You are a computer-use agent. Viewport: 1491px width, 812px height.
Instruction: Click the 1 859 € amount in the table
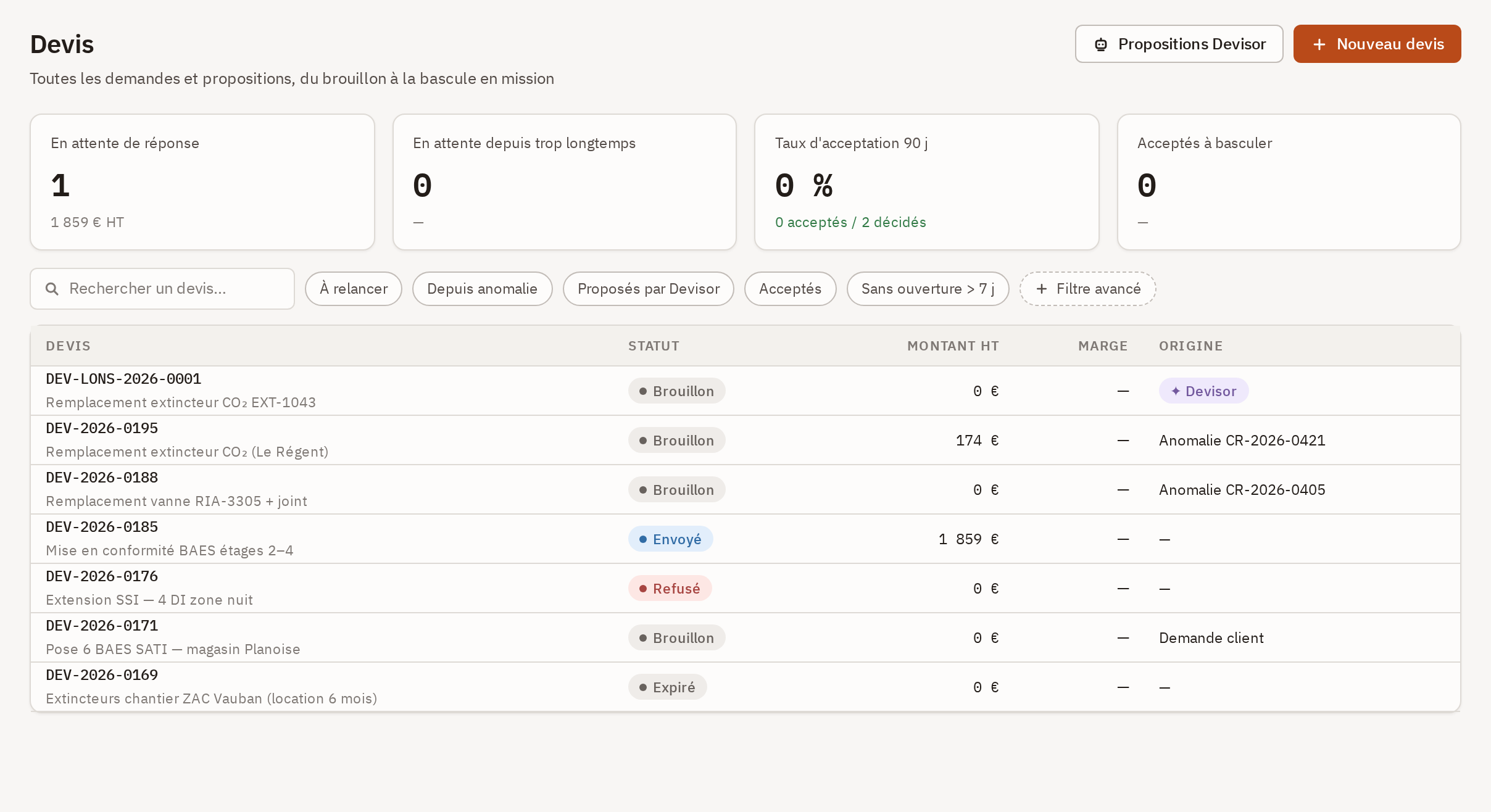968,539
